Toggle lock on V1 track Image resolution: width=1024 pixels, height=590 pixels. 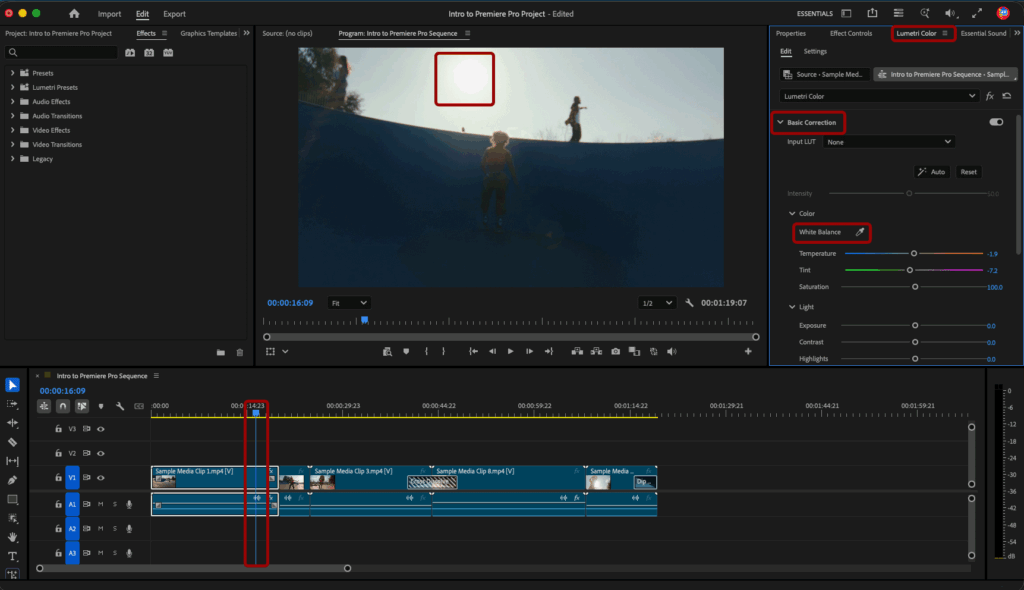pos(58,478)
